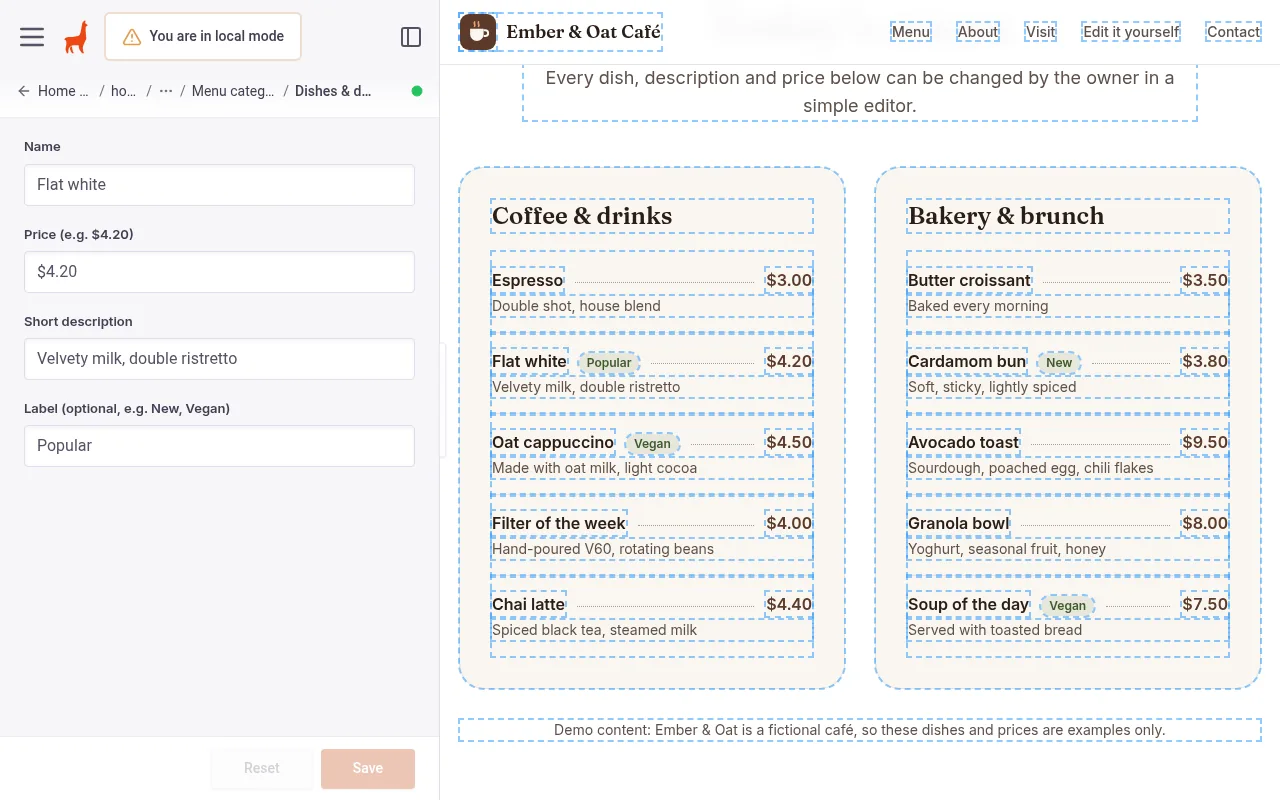Screen dimensions: 1280x800
Task: Select price $7.50
Action: click(x=1205, y=604)
